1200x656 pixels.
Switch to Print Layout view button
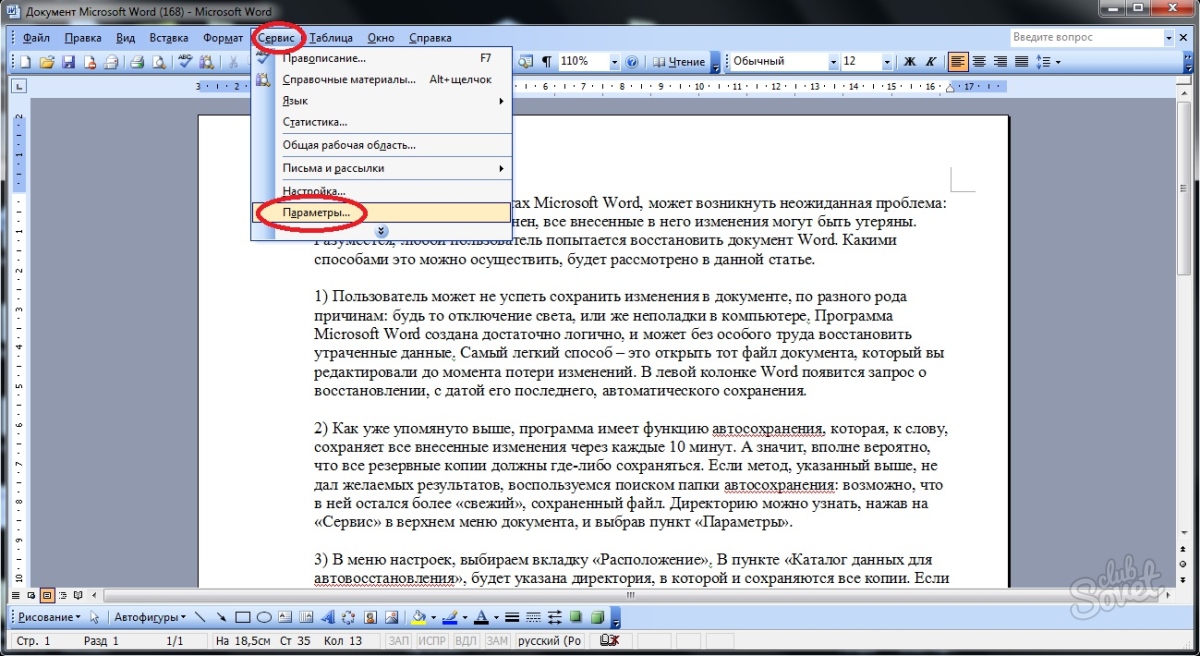[x=47, y=595]
